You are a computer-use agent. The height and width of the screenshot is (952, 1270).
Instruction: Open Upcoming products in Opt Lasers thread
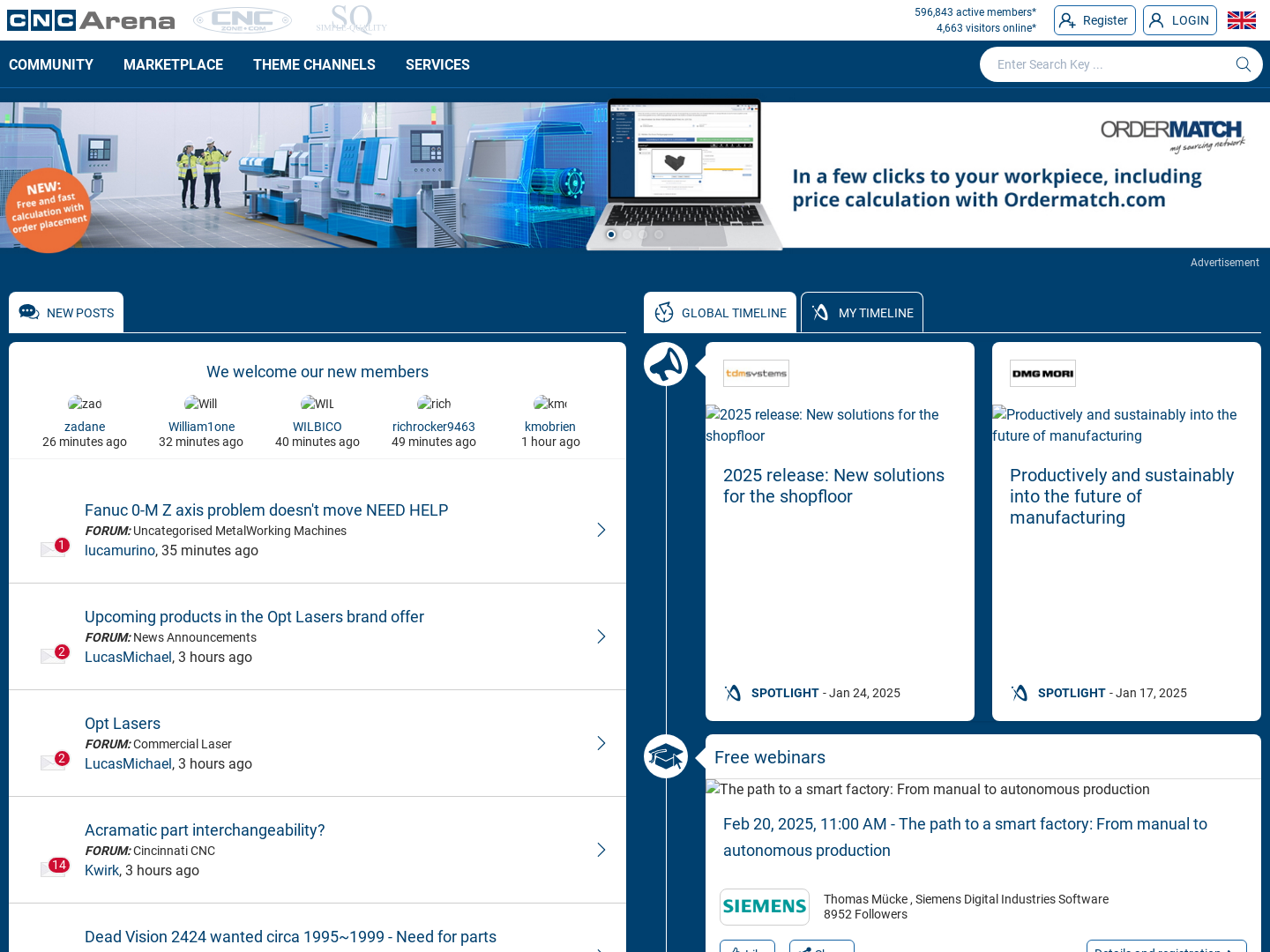[x=254, y=617]
